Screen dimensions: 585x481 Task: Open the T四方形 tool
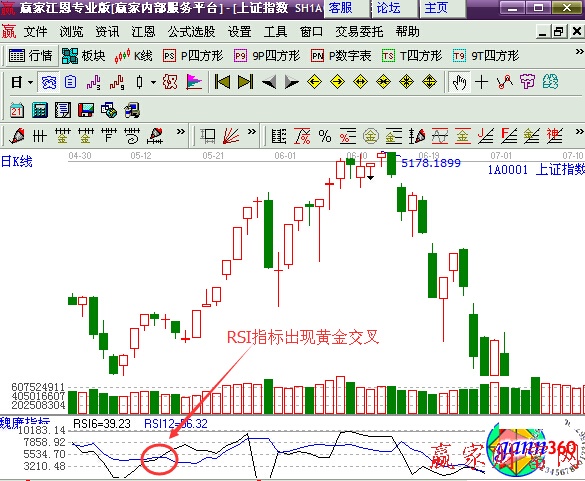coord(412,56)
